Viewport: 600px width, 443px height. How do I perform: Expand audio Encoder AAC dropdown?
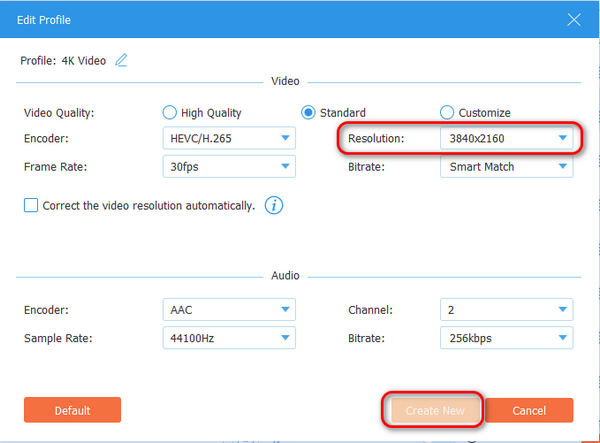(229, 309)
